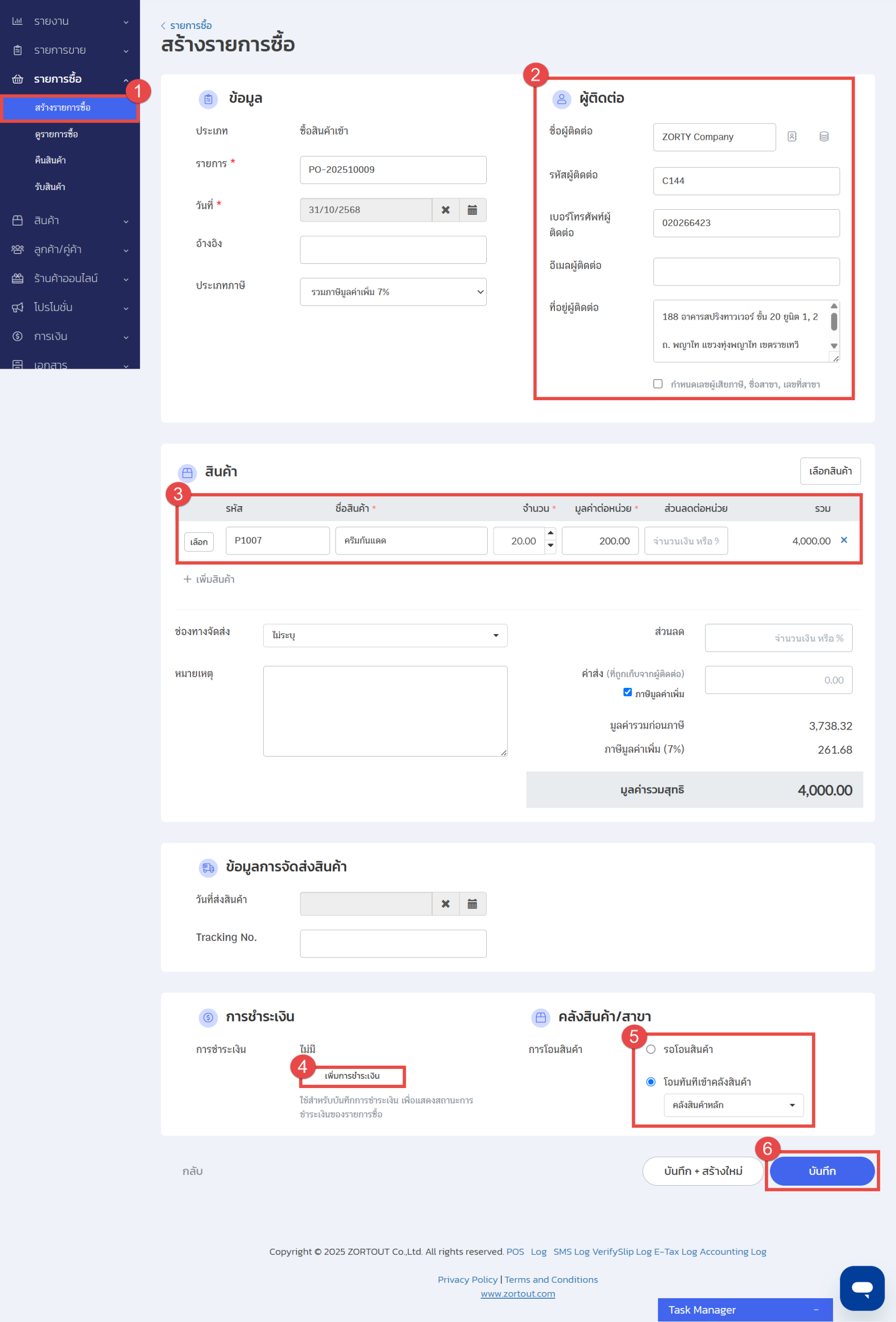Open warehouse dropdown คลังสินค้าหลัก
The width and height of the screenshot is (896, 1322).
(733, 1105)
